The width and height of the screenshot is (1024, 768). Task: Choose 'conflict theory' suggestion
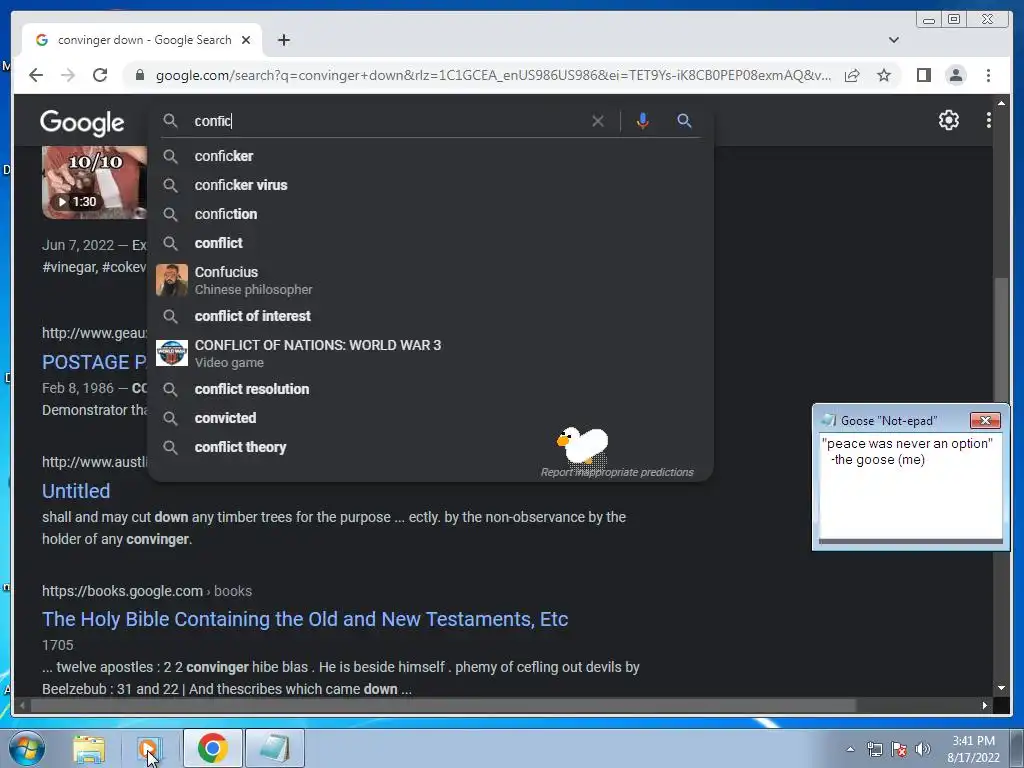pos(430,447)
